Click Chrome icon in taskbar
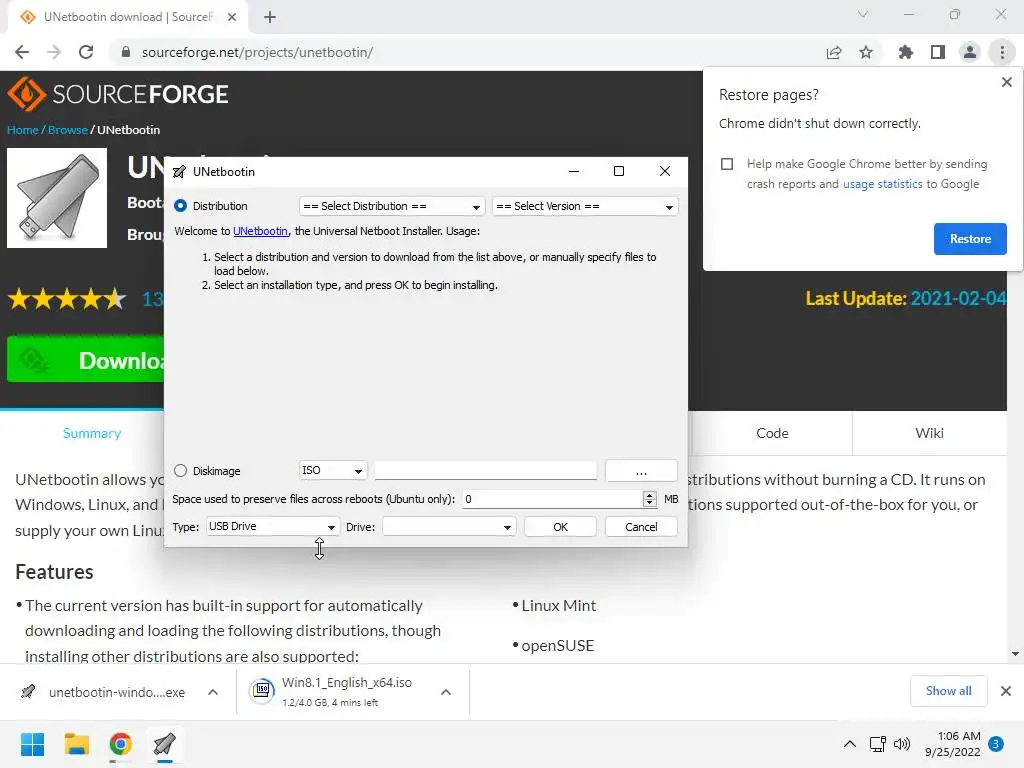Image resolution: width=1024 pixels, height=768 pixels. 121,744
